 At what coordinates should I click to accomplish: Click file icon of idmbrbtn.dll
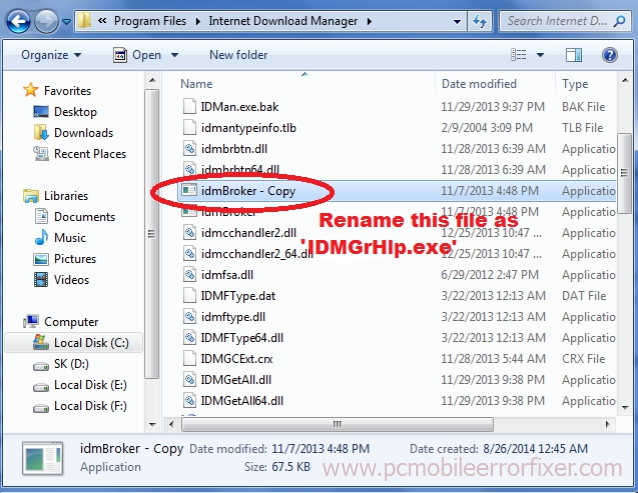click(x=189, y=148)
